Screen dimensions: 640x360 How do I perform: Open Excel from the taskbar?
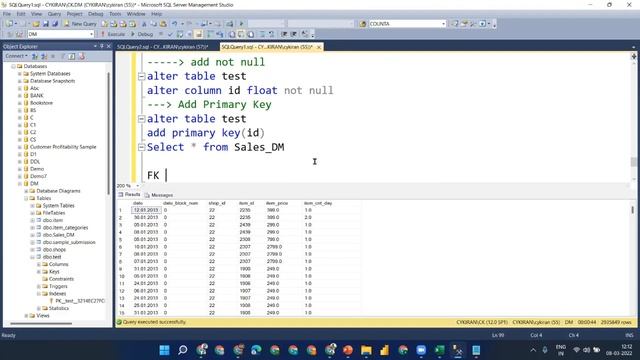[439, 350]
